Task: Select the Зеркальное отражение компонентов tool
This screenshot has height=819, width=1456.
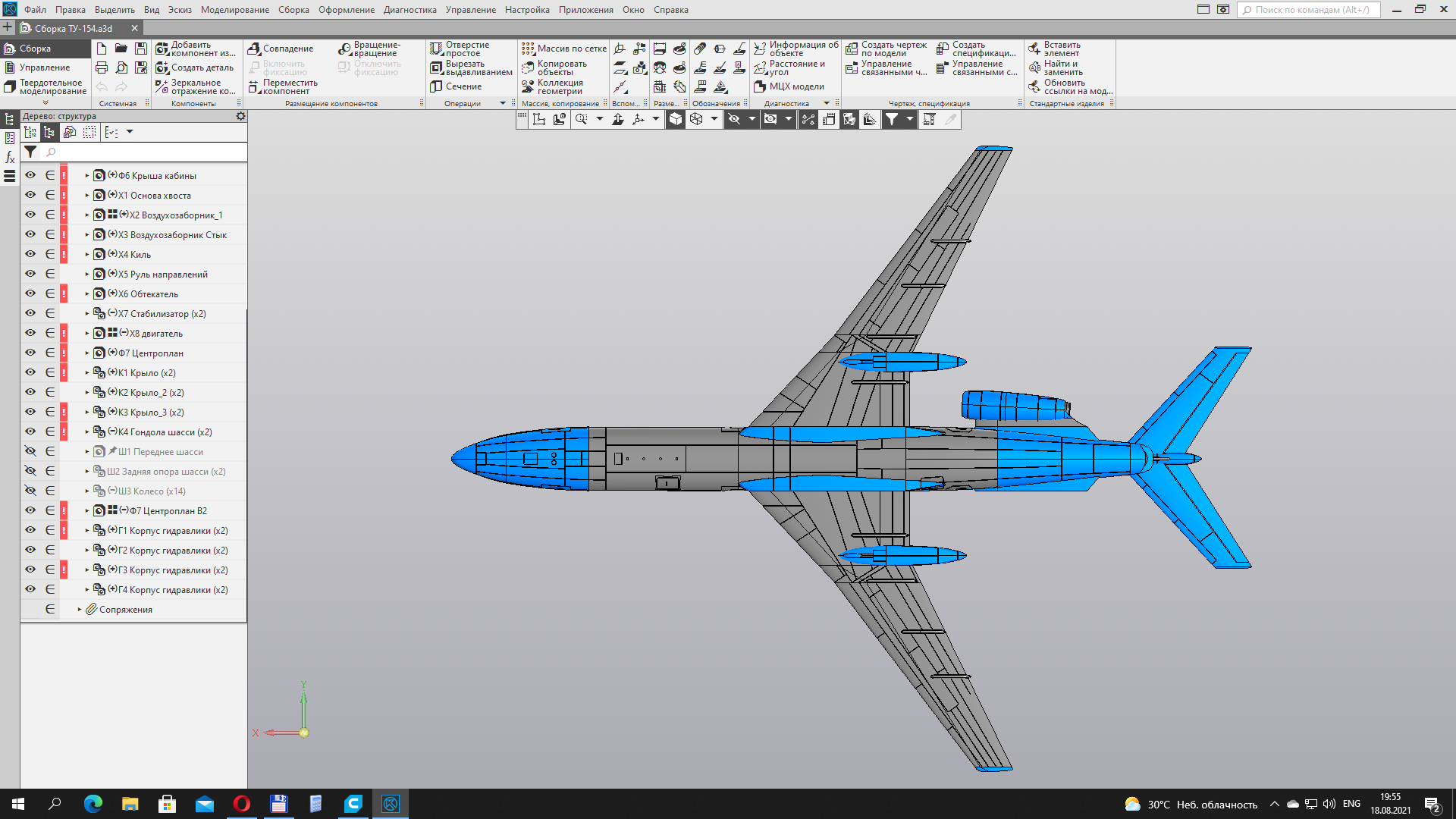Action: tap(162, 86)
